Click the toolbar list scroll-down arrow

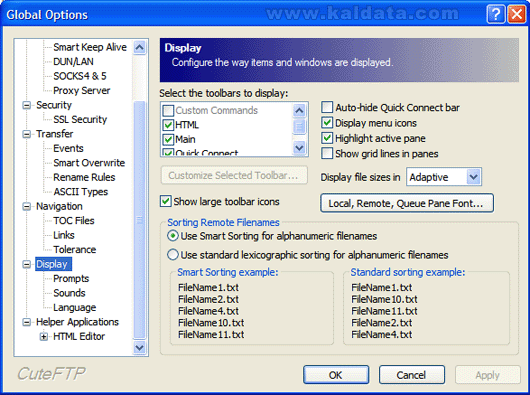[x=299, y=147]
